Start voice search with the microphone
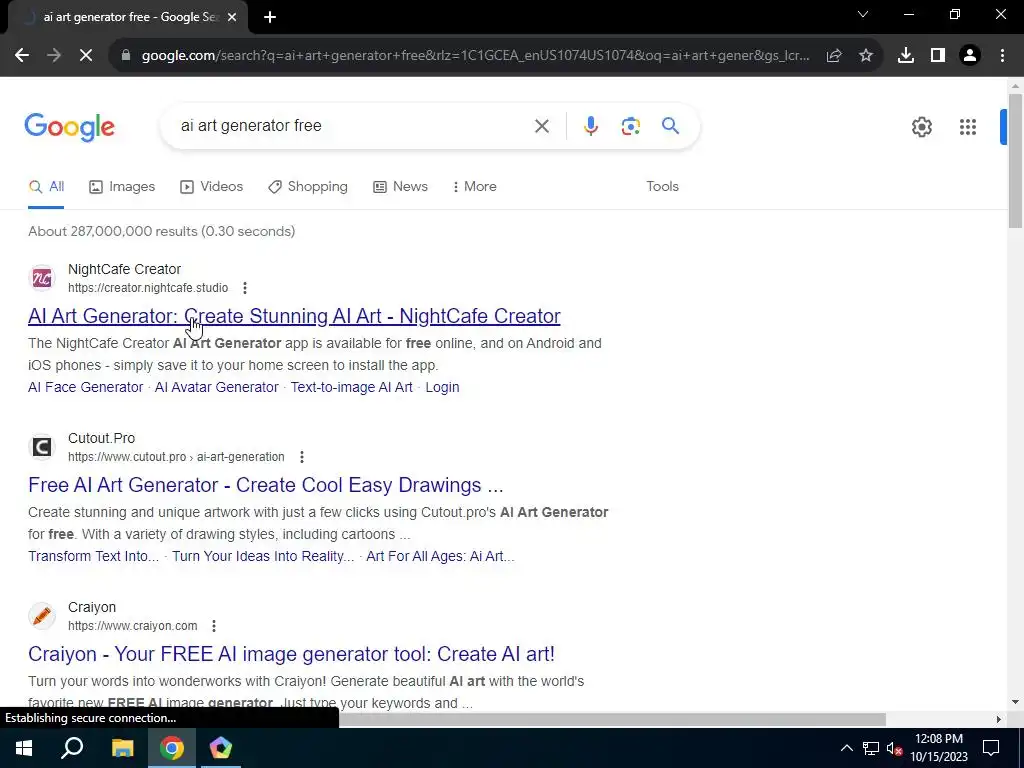Screen dimensions: 1024x768 tap(590, 126)
